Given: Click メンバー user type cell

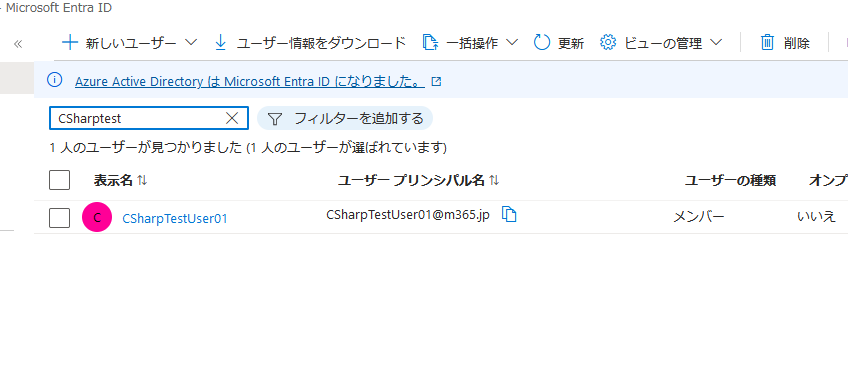Looking at the screenshot, I should 698,217.
